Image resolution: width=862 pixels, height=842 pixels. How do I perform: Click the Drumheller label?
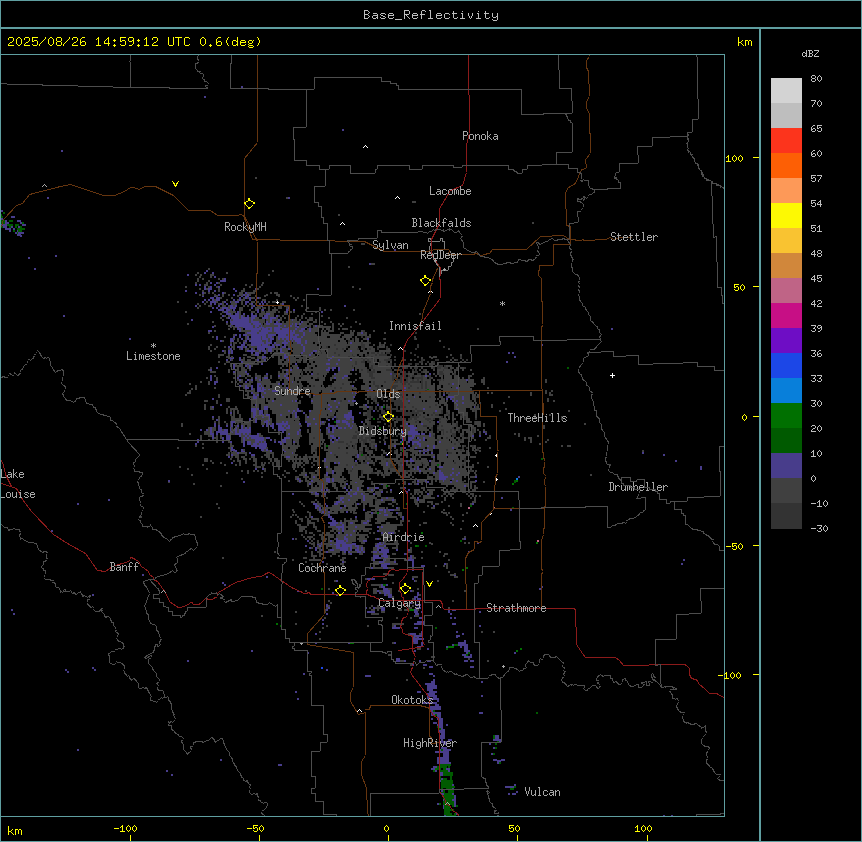pos(638,487)
